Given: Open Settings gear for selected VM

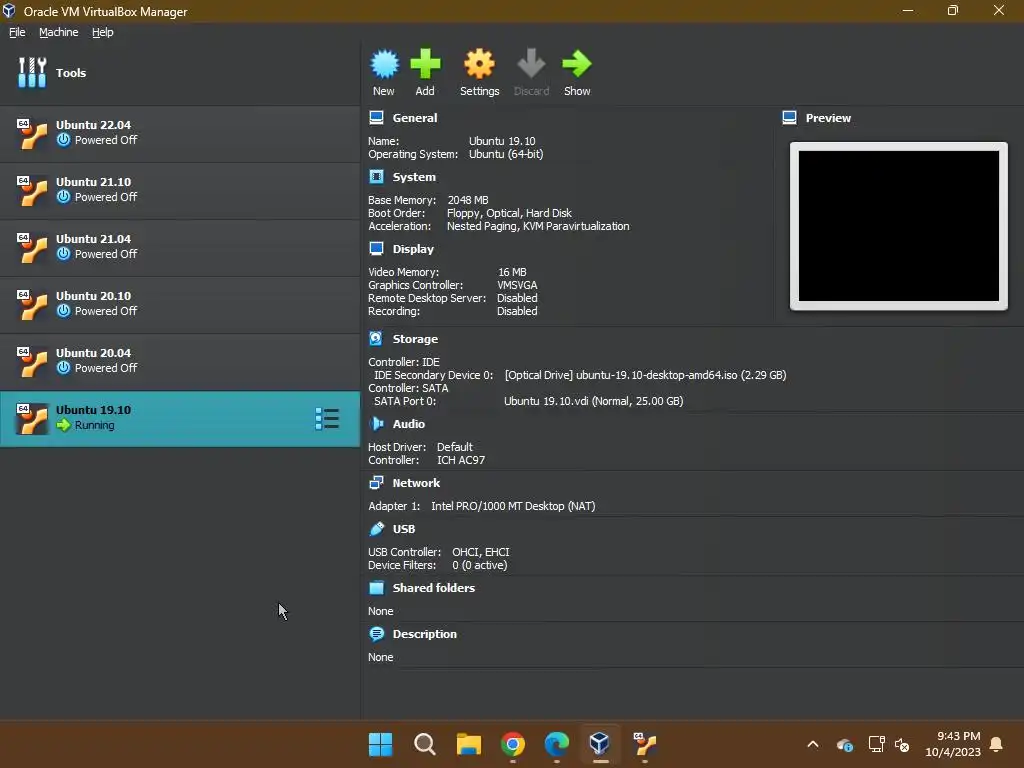Looking at the screenshot, I should 479,64.
